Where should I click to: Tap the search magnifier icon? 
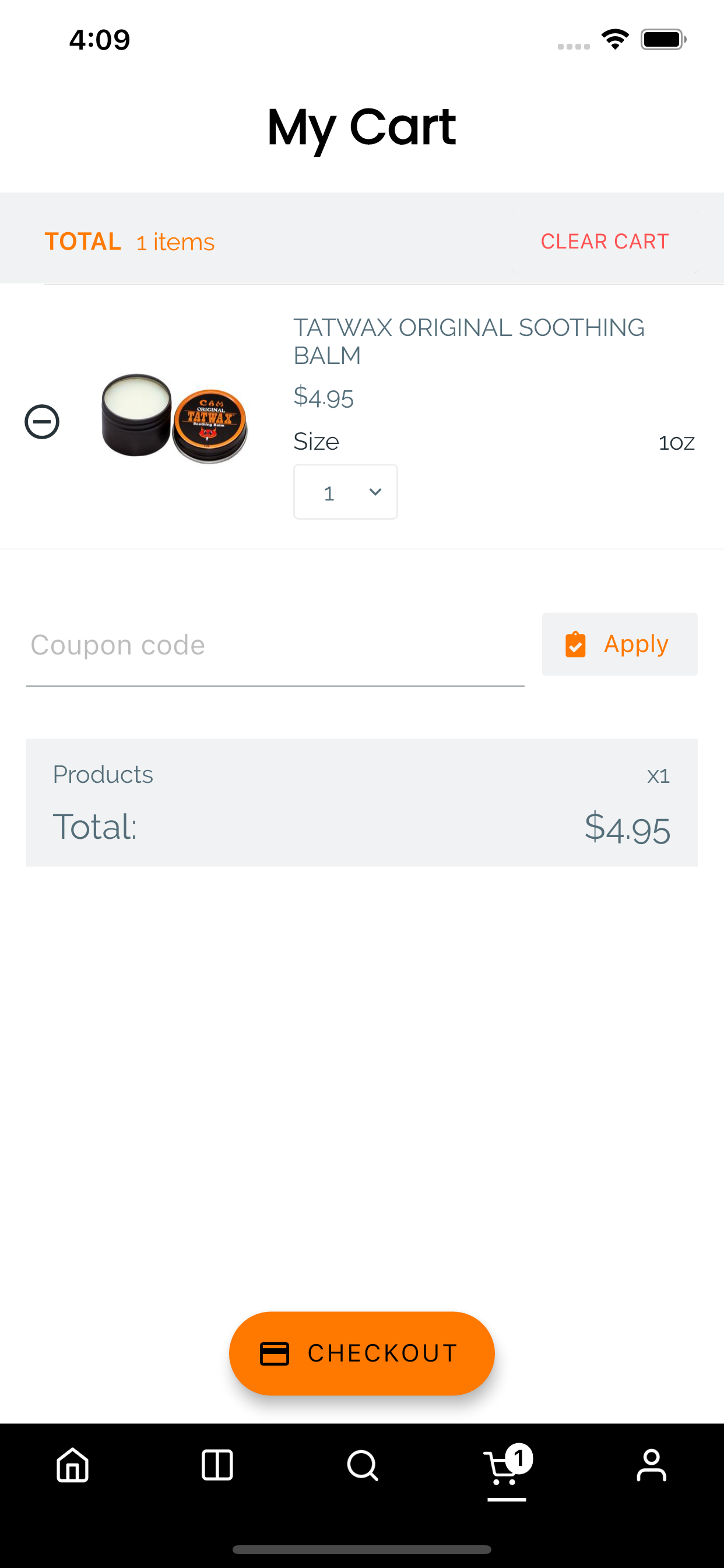coord(363,1465)
